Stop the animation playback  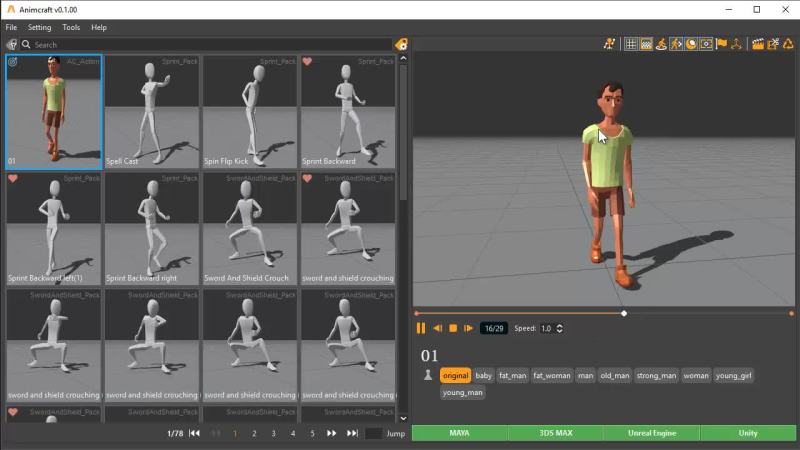(453, 329)
